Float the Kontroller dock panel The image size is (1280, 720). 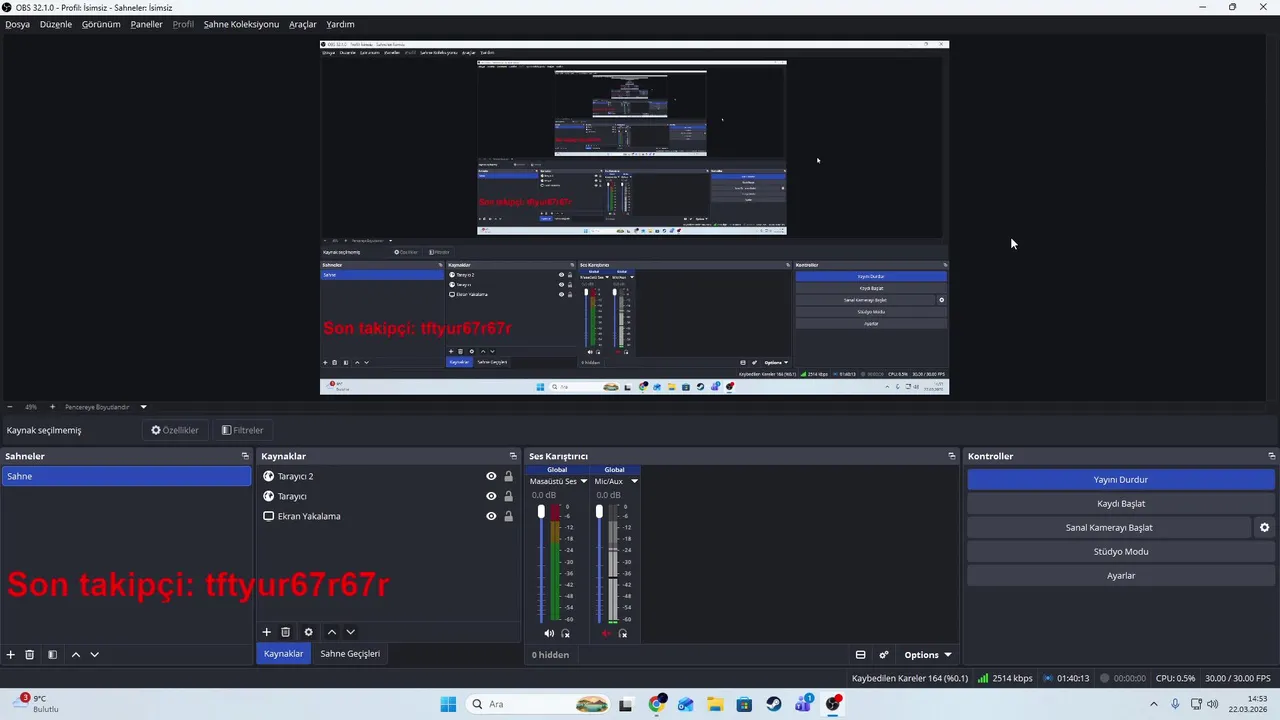click(1271, 456)
